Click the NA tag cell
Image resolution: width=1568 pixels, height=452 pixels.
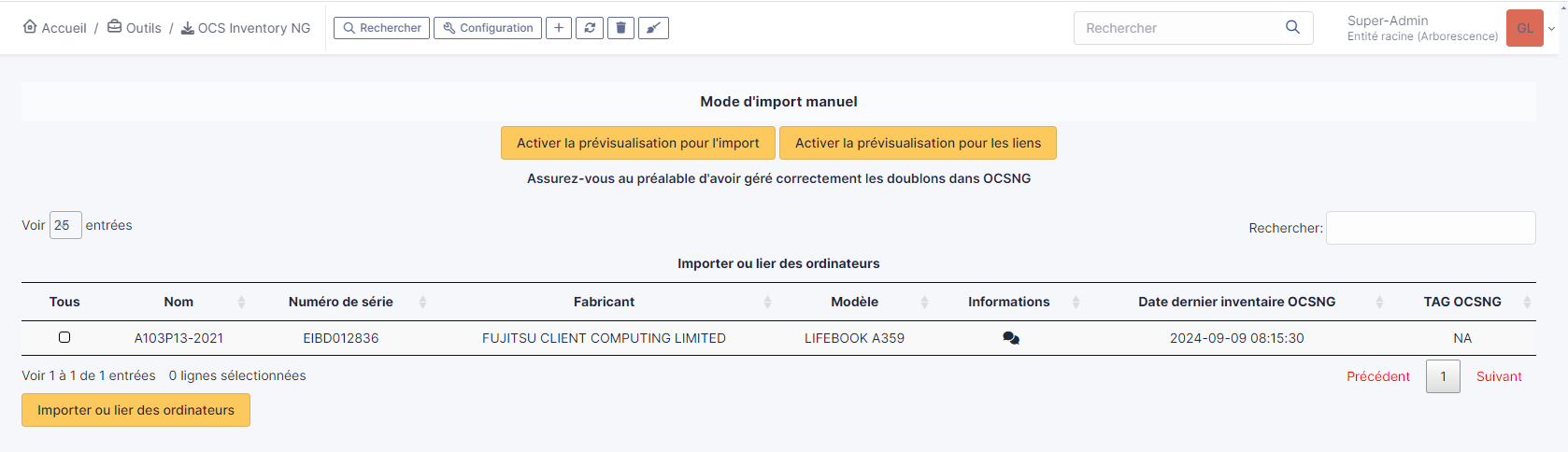[x=1462, y=338]
